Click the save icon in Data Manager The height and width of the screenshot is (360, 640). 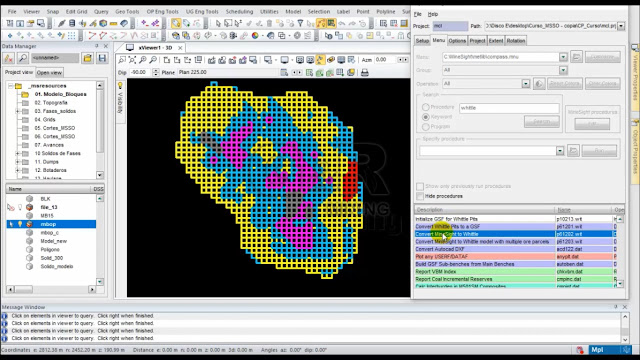tap(102, 58)
